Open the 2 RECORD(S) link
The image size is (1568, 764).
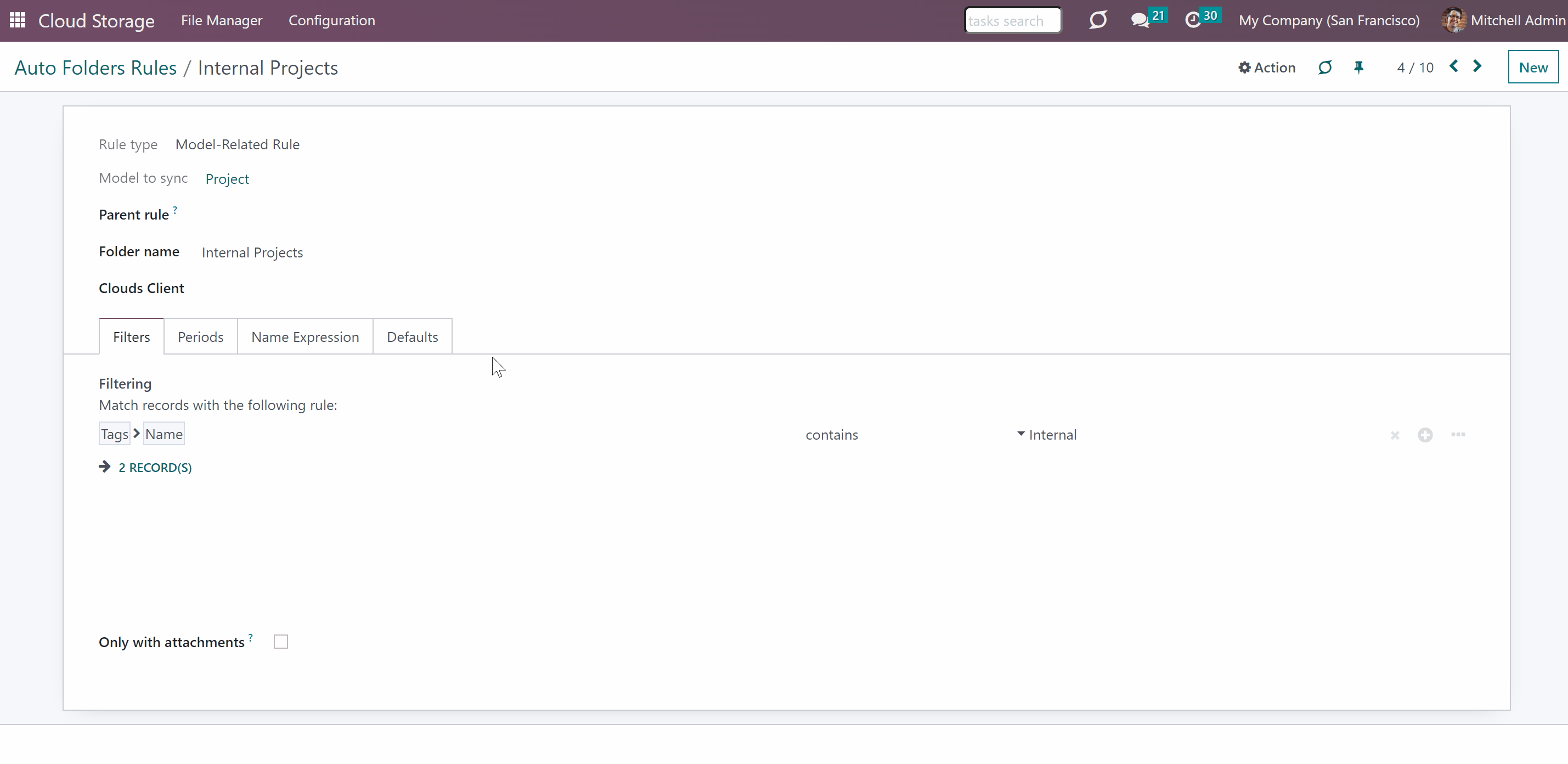tap(155, 468)
